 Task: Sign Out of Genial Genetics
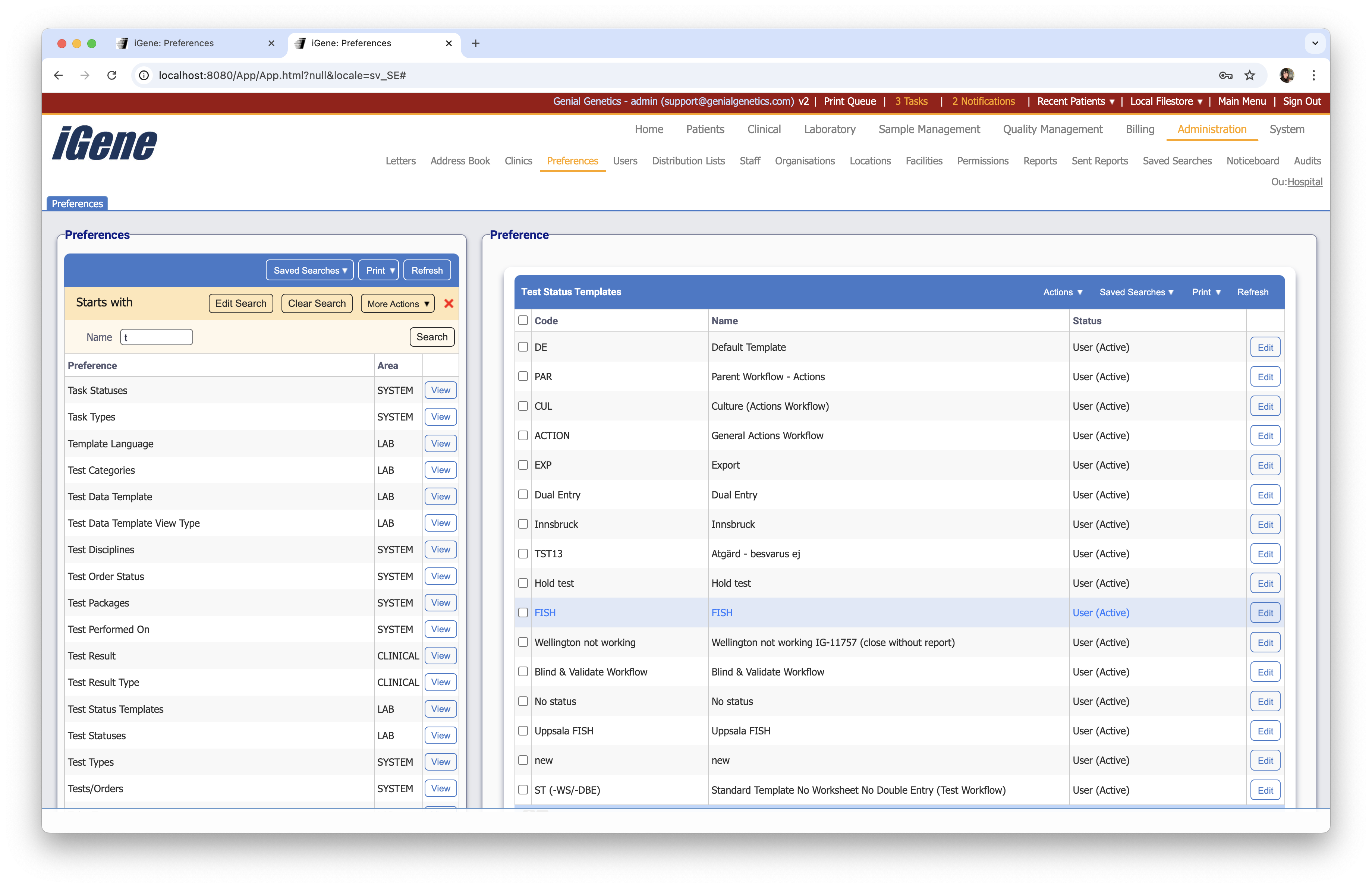coord(1302,101)
